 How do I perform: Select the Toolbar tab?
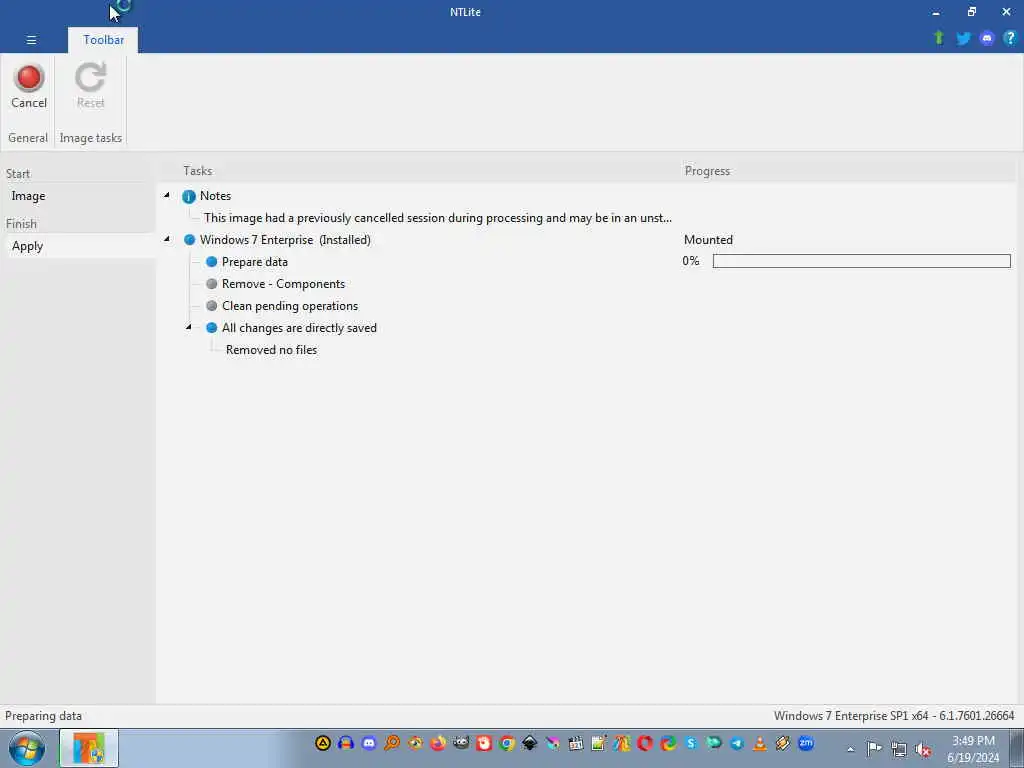tap(103, 40)
